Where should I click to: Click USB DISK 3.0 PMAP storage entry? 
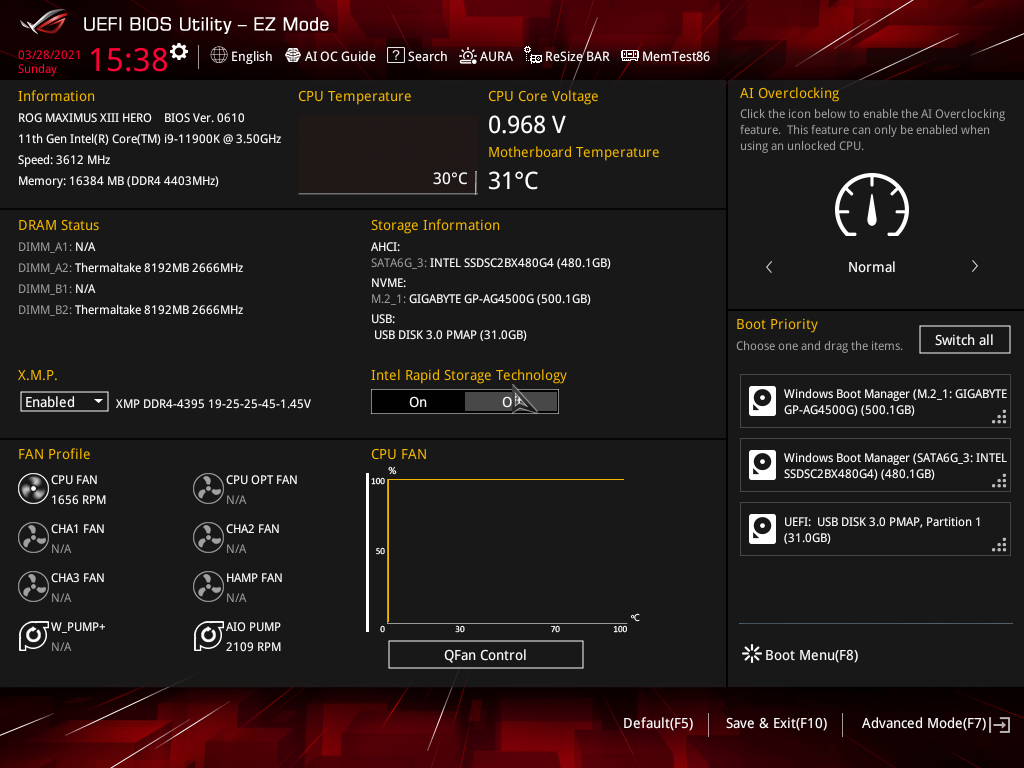pyautogui.click(x=450, y=334)
